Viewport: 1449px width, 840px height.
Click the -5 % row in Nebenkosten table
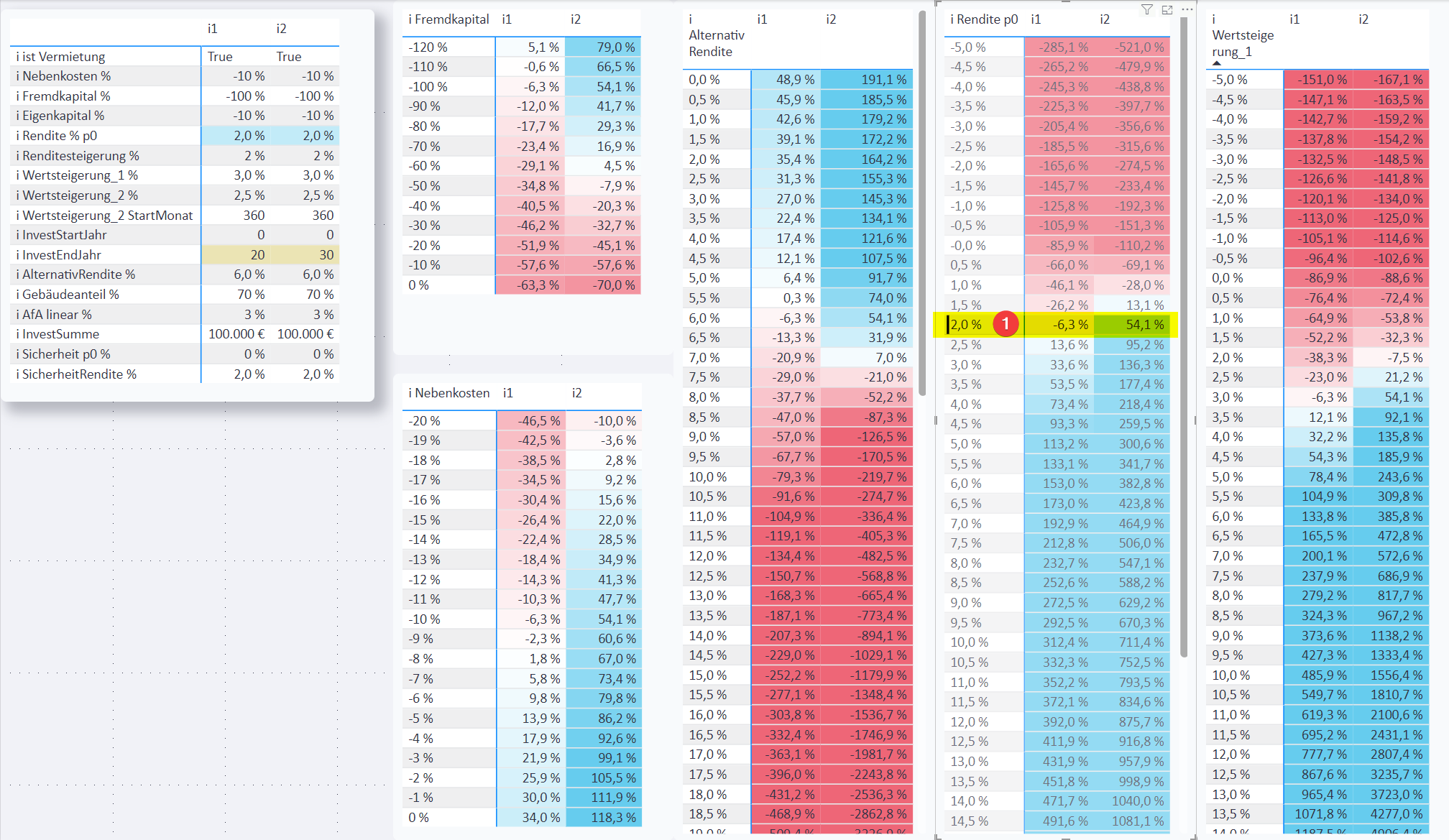523,719
